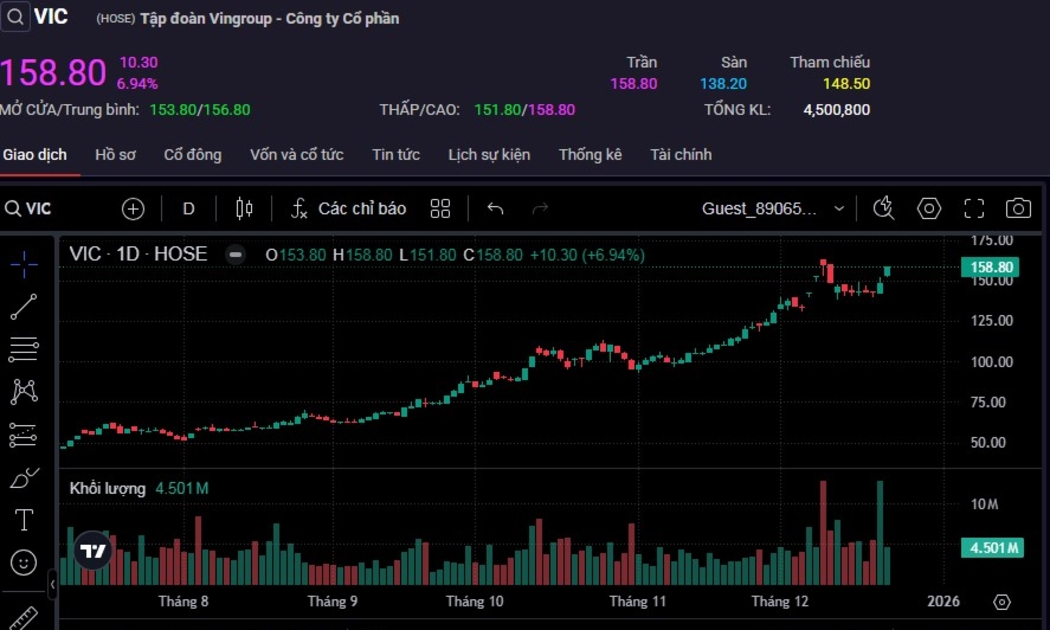Viewport: 1050px width, 630px height.
Task: Open the emoji icons tool
Action: (x=24, y=562)
